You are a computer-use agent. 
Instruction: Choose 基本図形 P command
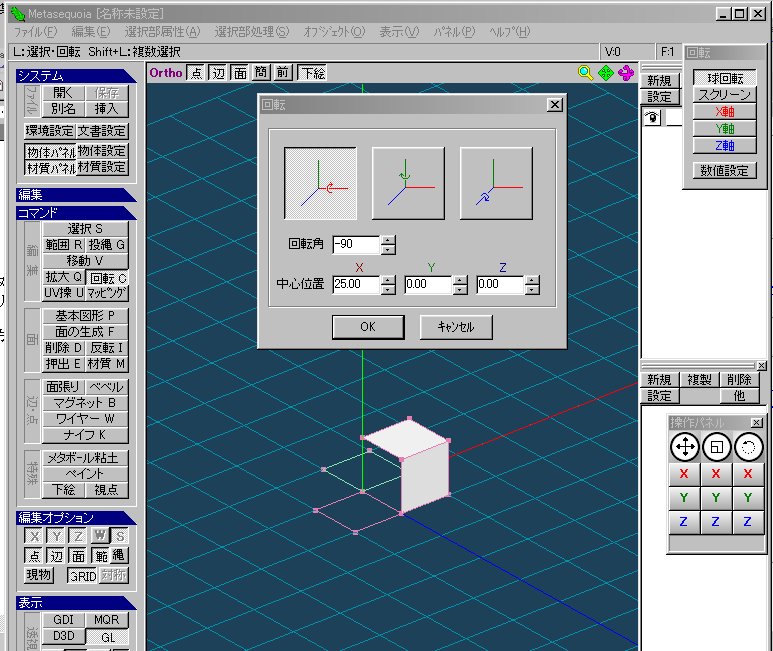point(85,315)
